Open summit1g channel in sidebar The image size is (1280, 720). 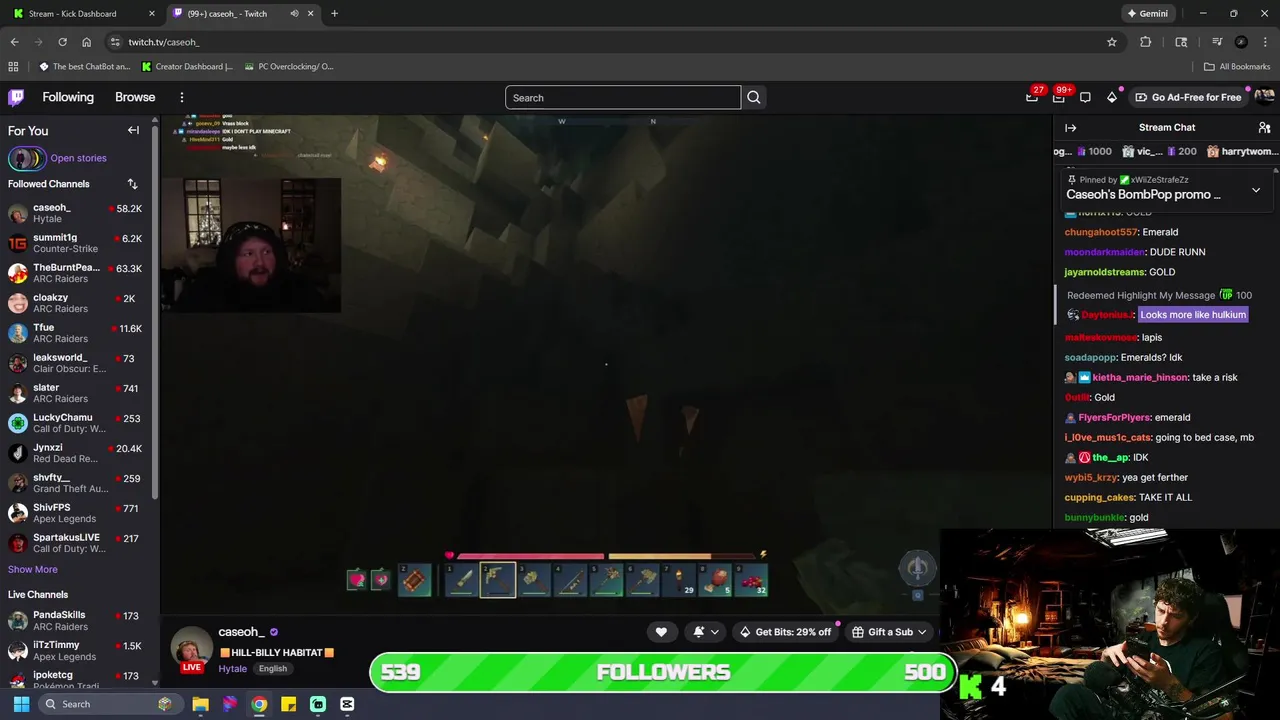coord(78,243)
